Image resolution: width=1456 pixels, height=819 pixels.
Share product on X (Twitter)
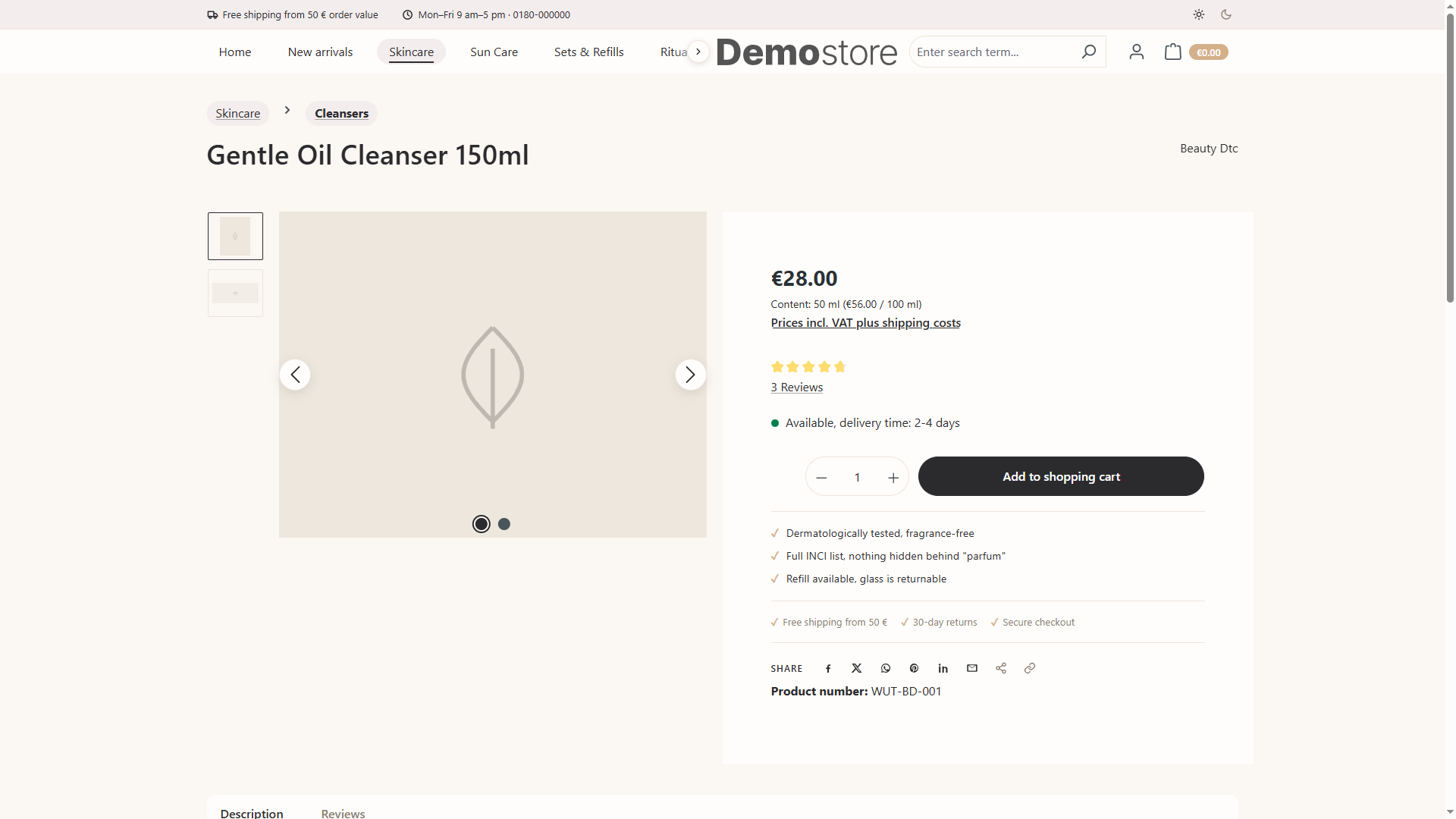coord(856,668)
